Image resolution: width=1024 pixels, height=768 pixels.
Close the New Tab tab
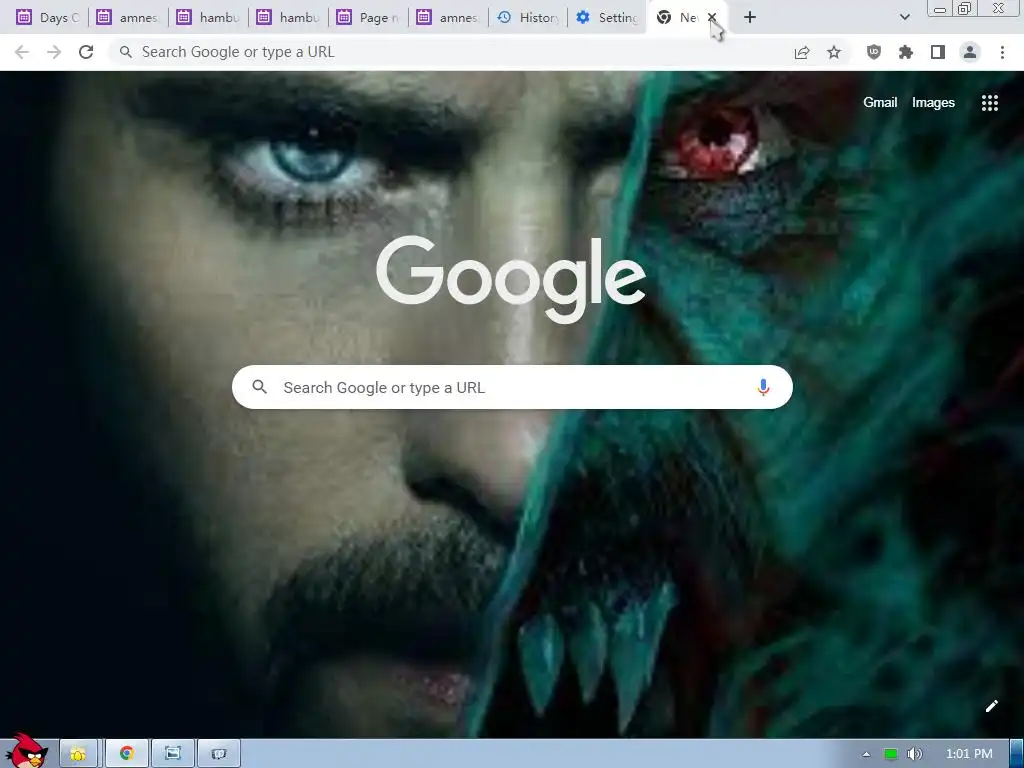(712, 18)
